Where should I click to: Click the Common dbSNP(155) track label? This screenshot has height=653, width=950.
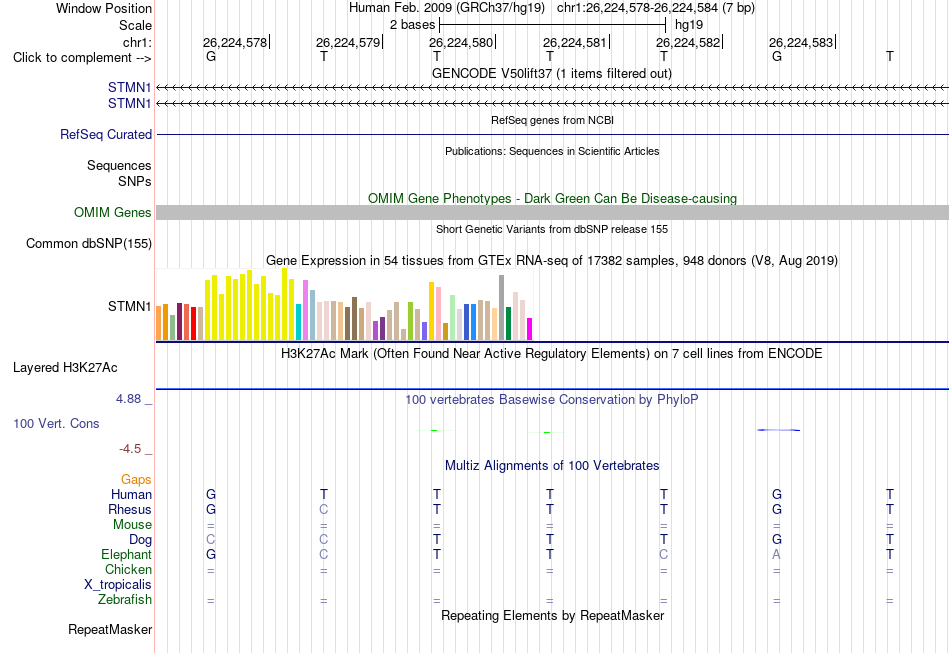[89, 244]
